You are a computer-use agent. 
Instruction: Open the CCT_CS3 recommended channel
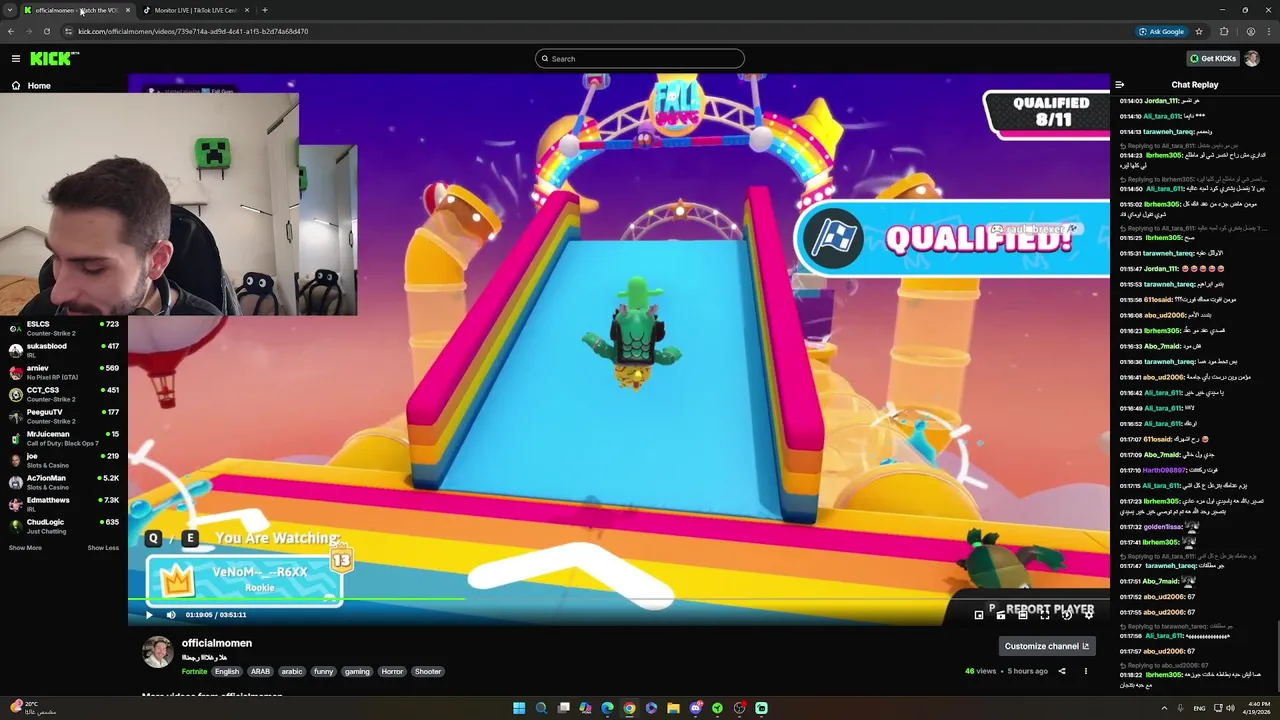64,394
